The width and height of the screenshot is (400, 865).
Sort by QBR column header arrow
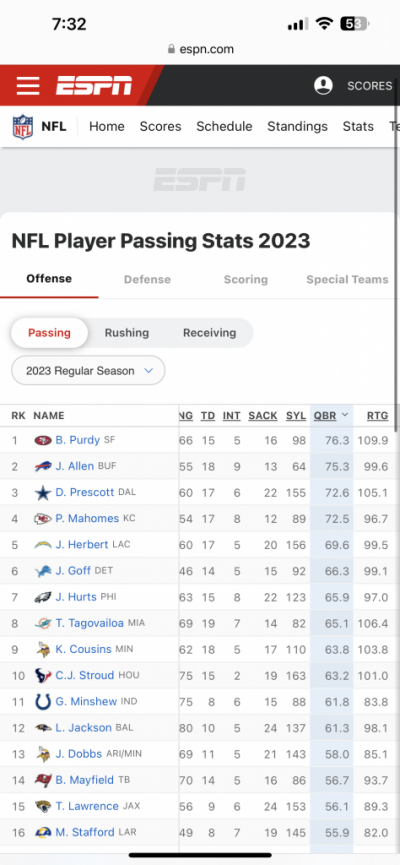345,415
